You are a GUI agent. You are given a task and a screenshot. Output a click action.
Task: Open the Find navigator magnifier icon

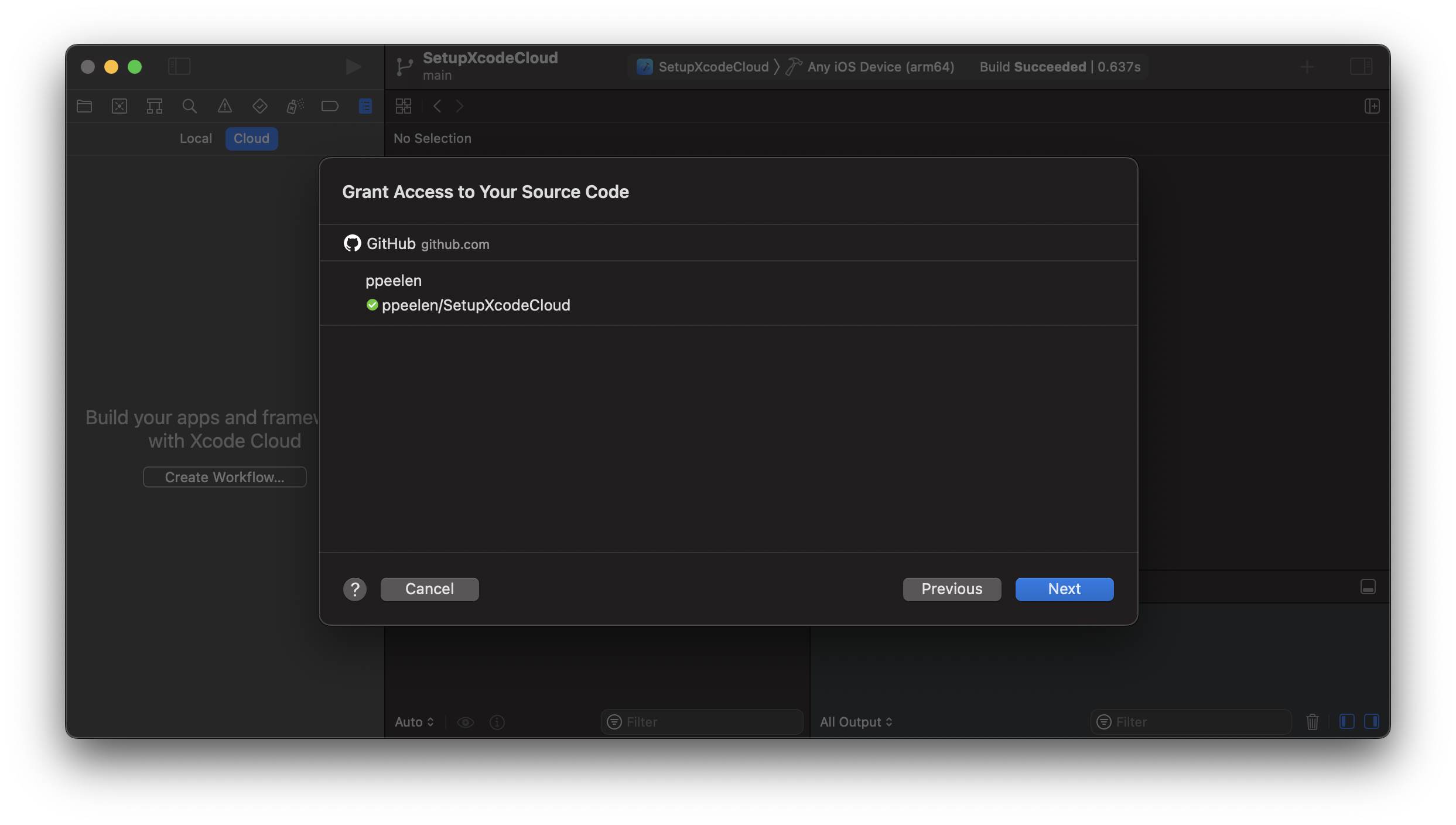[x=190, y=106]
